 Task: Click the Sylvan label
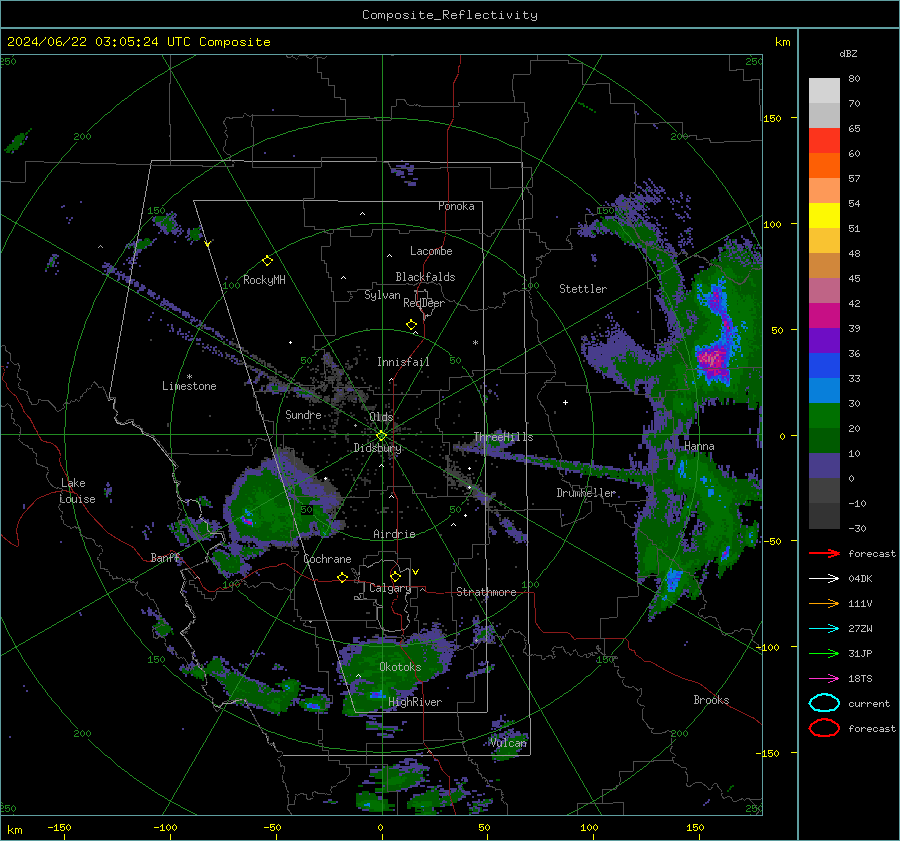[382, 295]
